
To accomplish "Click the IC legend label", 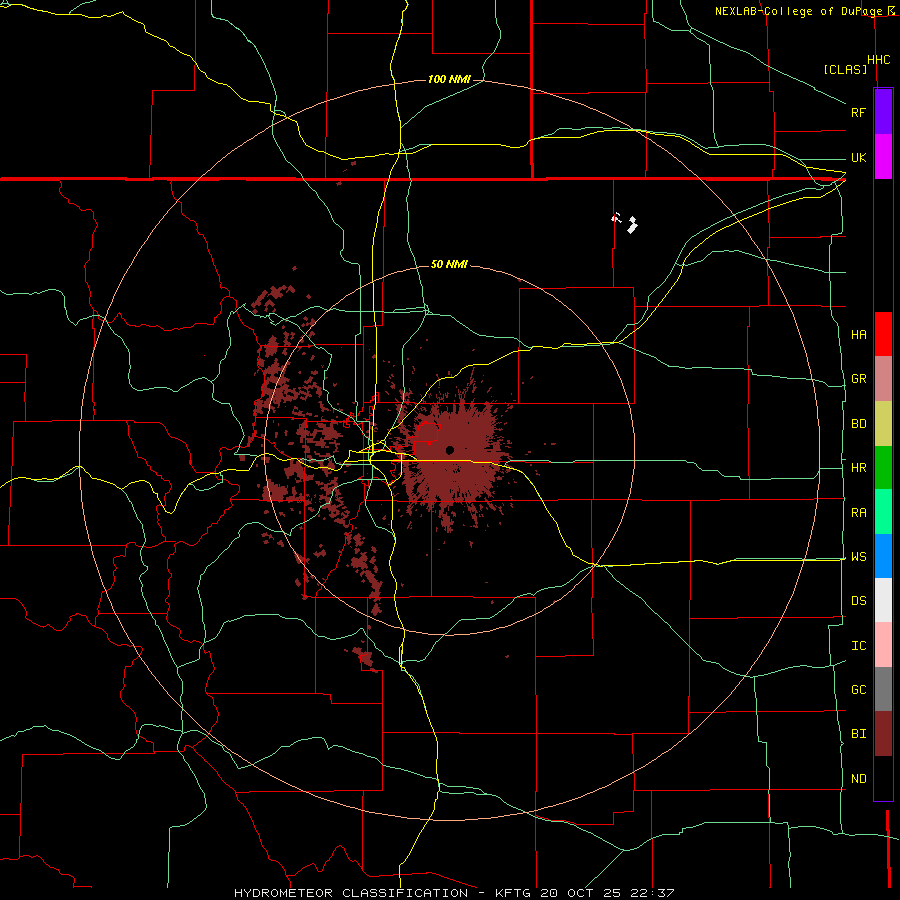I will pyautogui.click(x=858, y=646).
